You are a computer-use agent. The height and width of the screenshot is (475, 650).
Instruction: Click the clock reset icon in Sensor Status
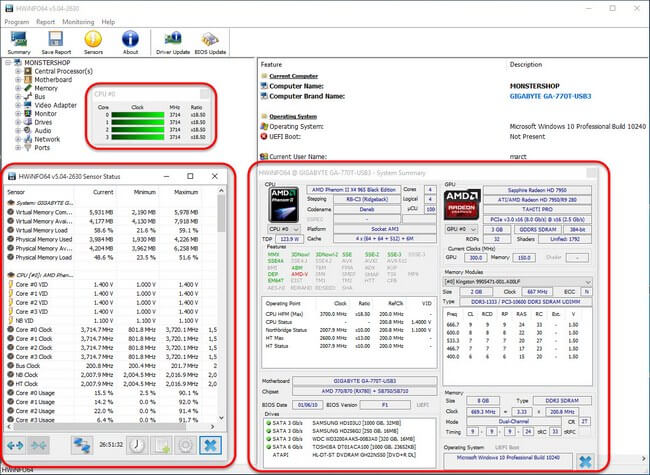[x=137, y=446]
